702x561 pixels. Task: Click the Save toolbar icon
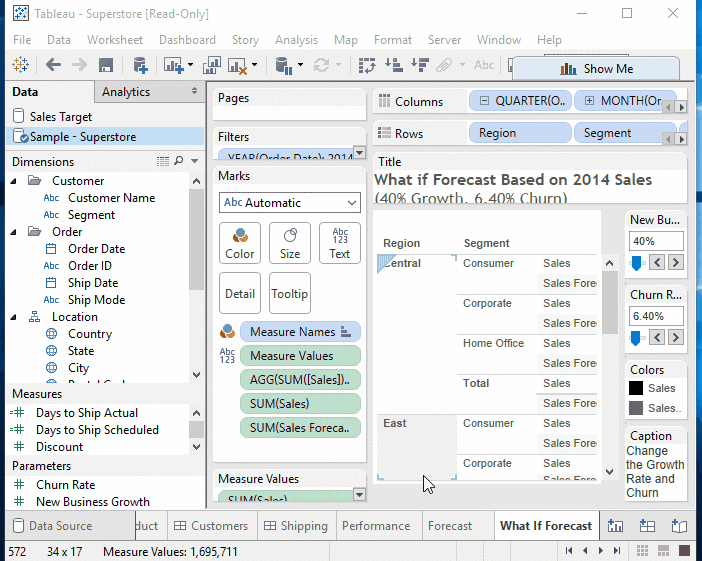106,65
